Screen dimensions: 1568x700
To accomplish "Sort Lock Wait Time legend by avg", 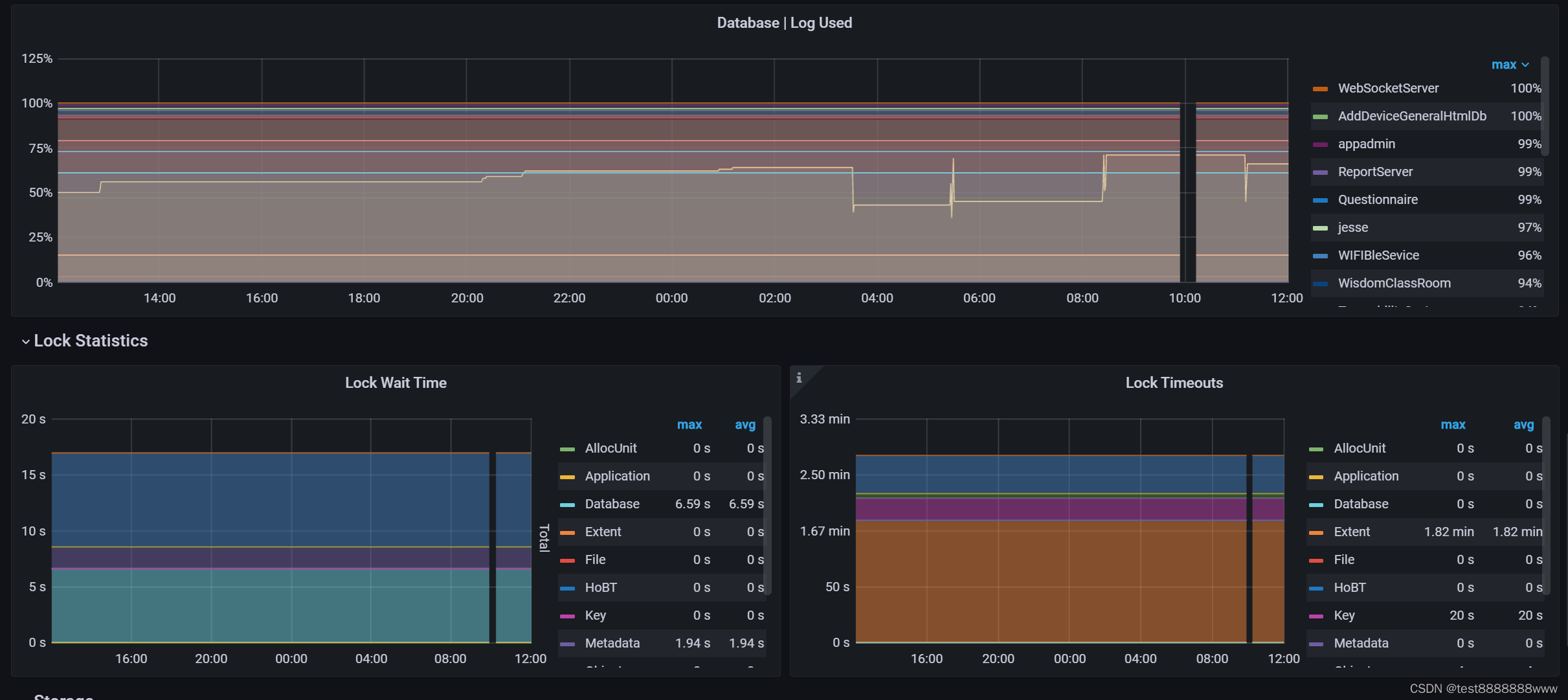I will (745, 425).
